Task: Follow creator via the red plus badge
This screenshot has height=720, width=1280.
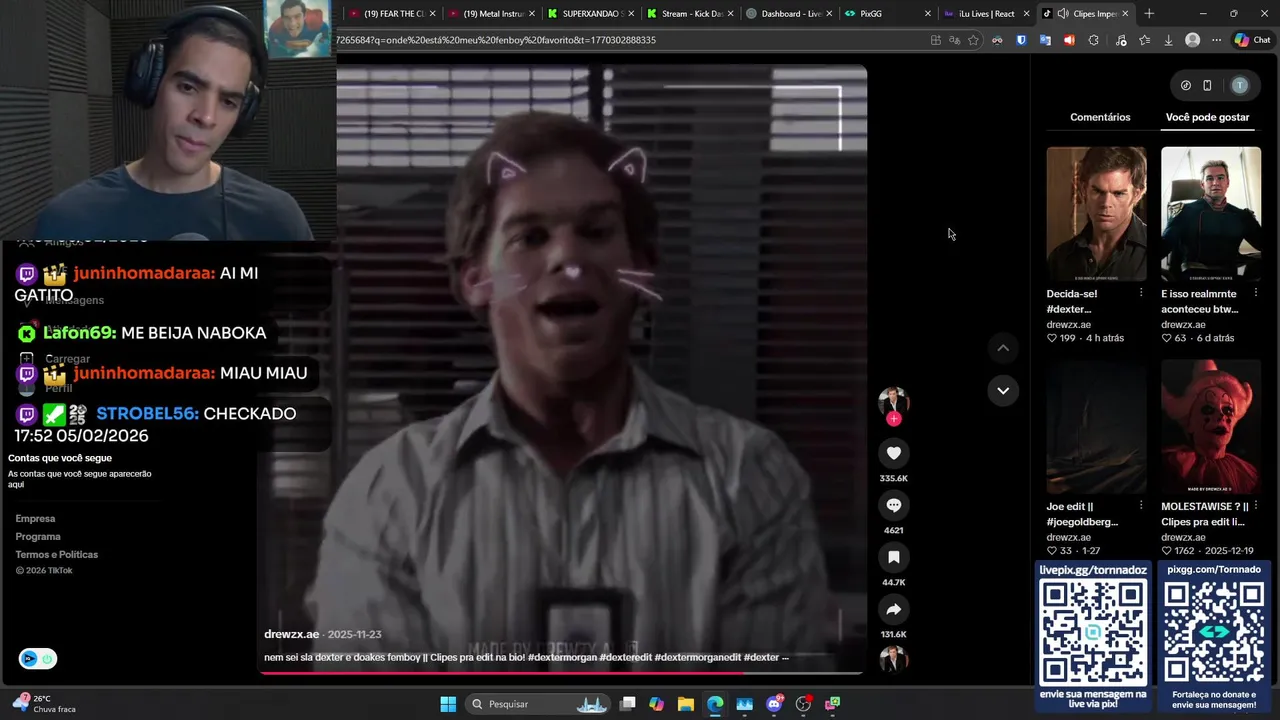Action: pos(893,419)
